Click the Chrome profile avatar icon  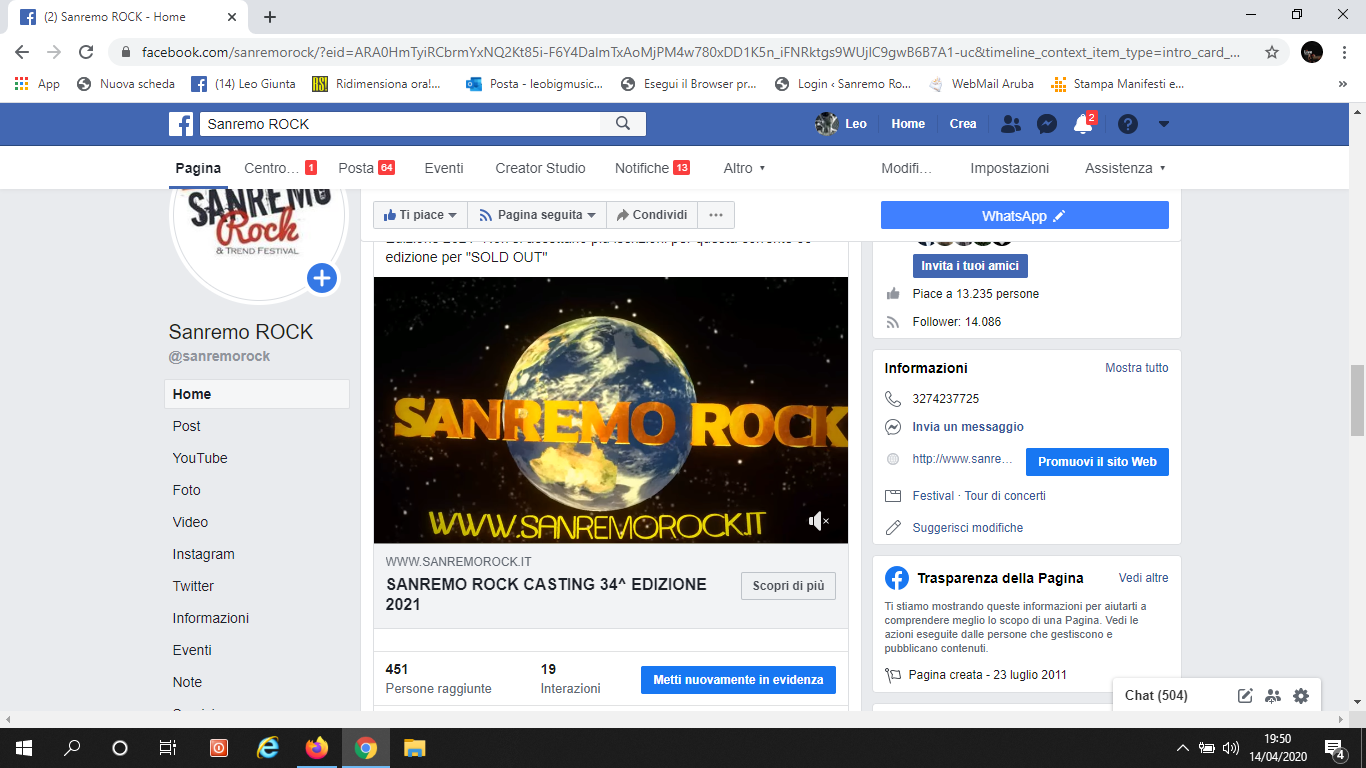pyautogui.click(x=1312, y=52)
